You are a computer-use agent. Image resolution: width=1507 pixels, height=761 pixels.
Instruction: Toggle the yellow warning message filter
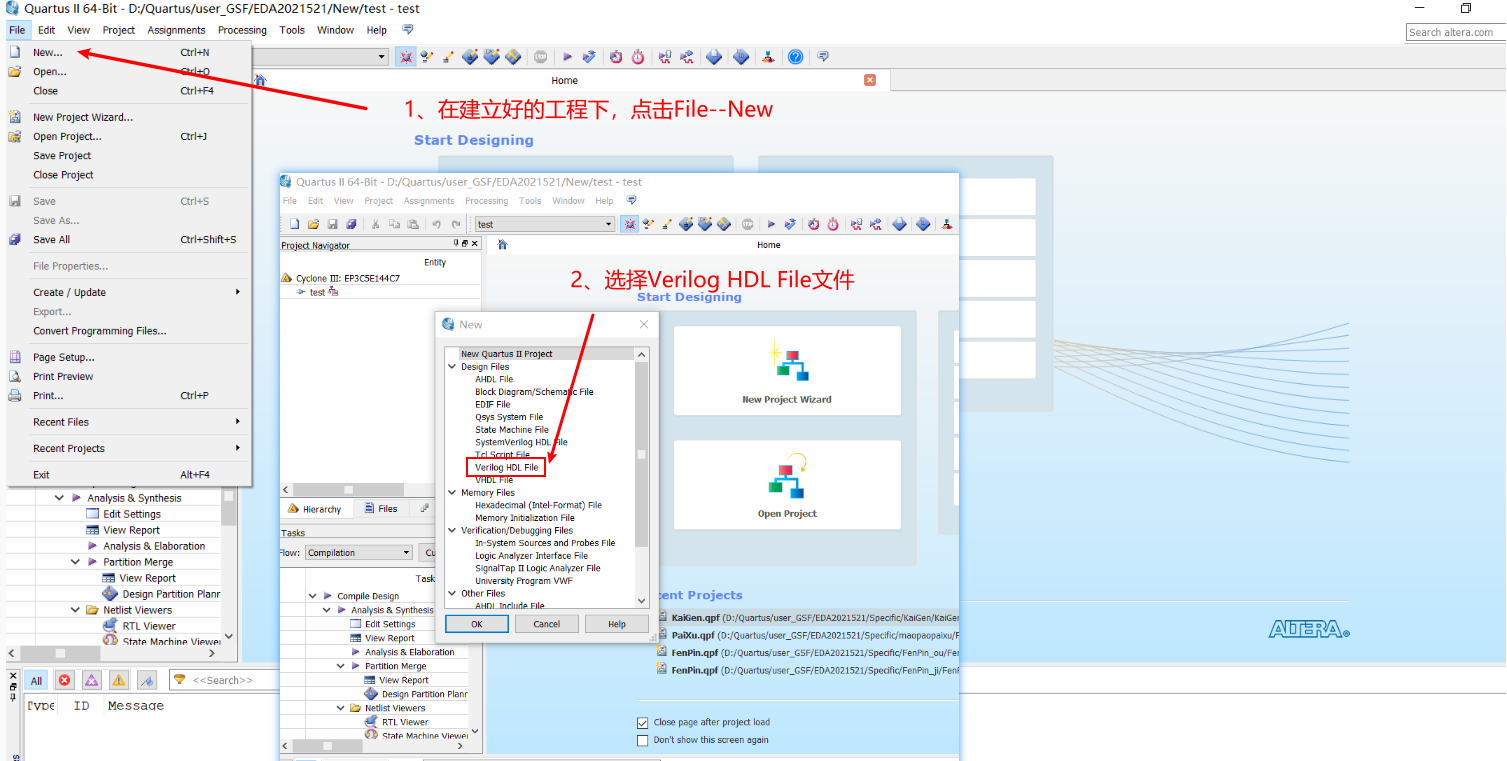[x=119, y=680]
